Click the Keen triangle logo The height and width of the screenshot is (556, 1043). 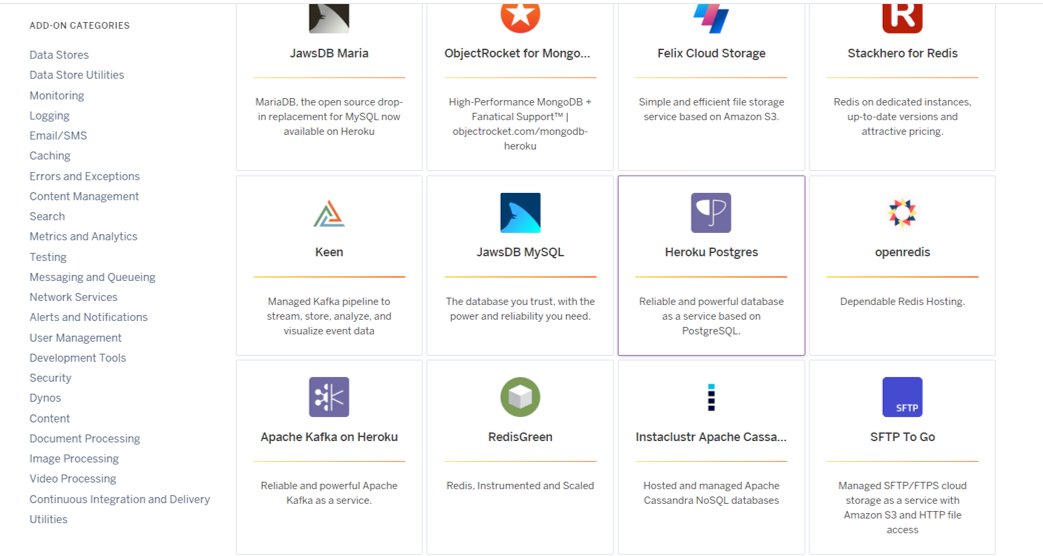[x=329, y=214]
